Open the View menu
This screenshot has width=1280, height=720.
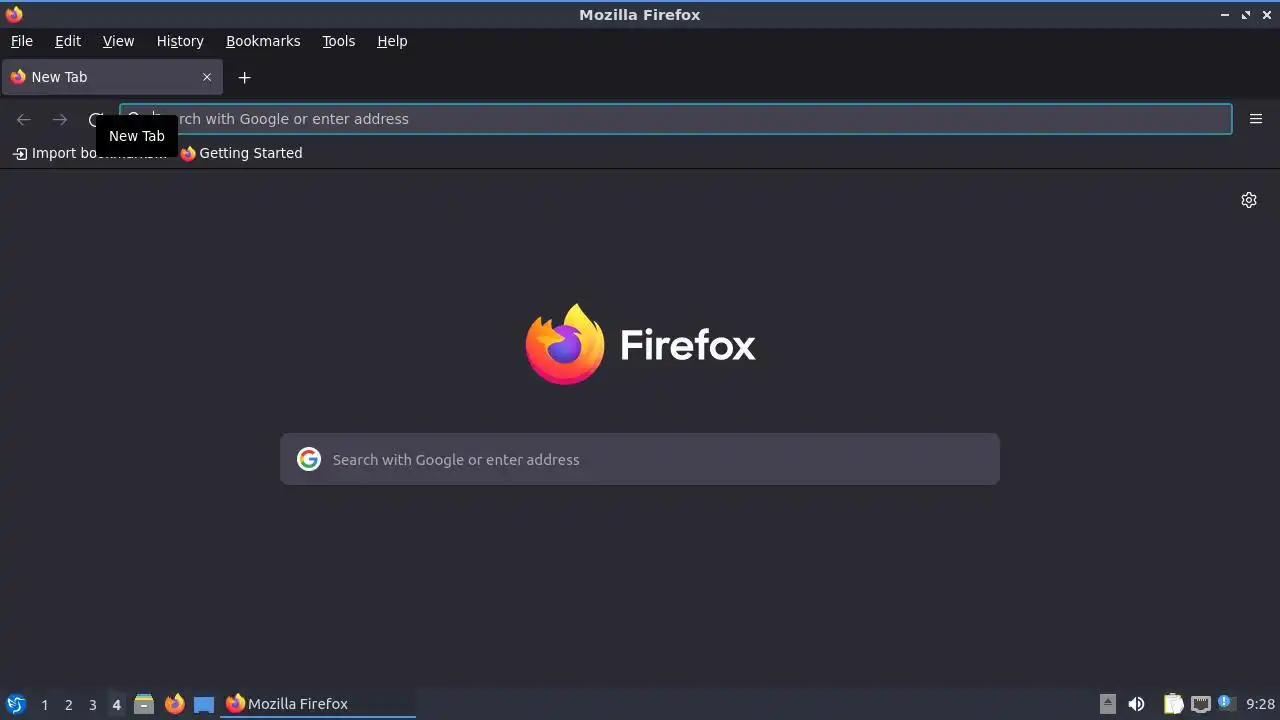click(x=118, y=41)
